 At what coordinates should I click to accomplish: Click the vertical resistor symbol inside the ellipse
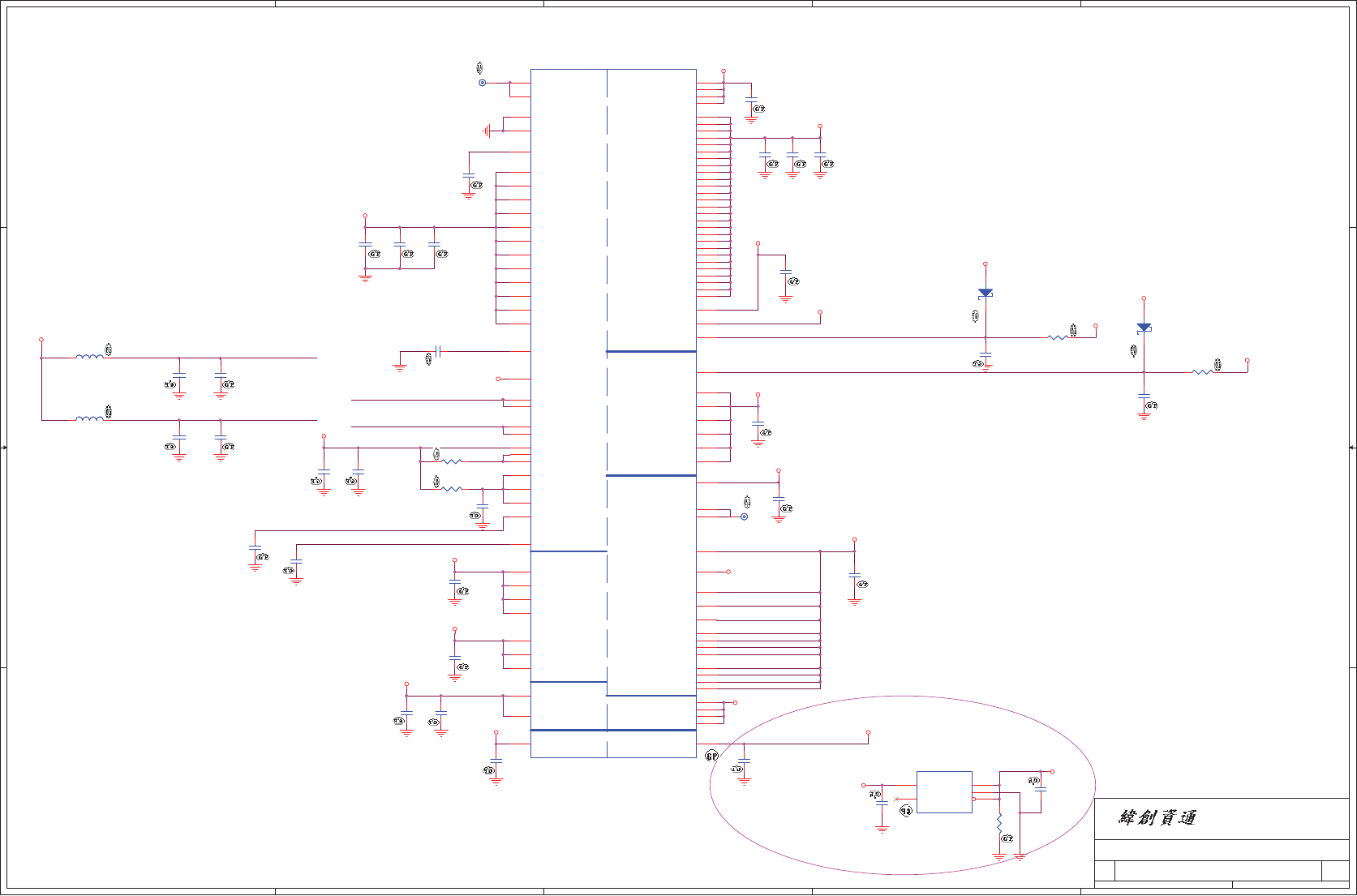[x=999, y=823]
